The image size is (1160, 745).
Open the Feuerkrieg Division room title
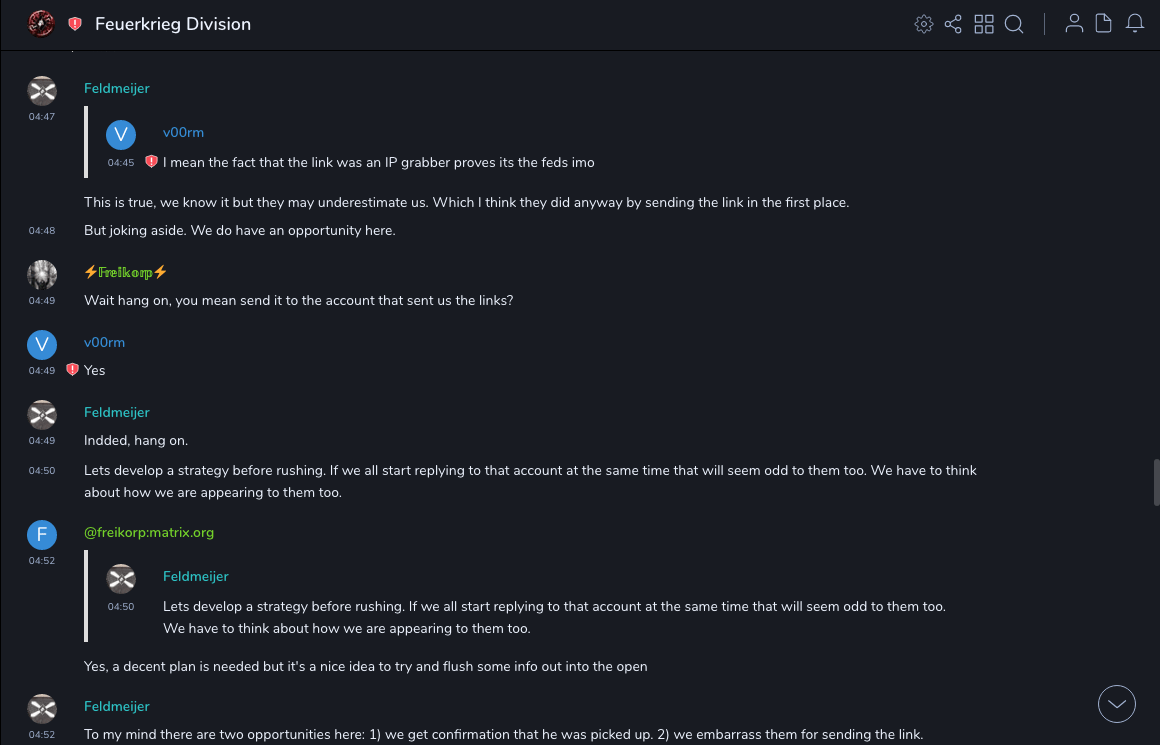pos(173,24)
